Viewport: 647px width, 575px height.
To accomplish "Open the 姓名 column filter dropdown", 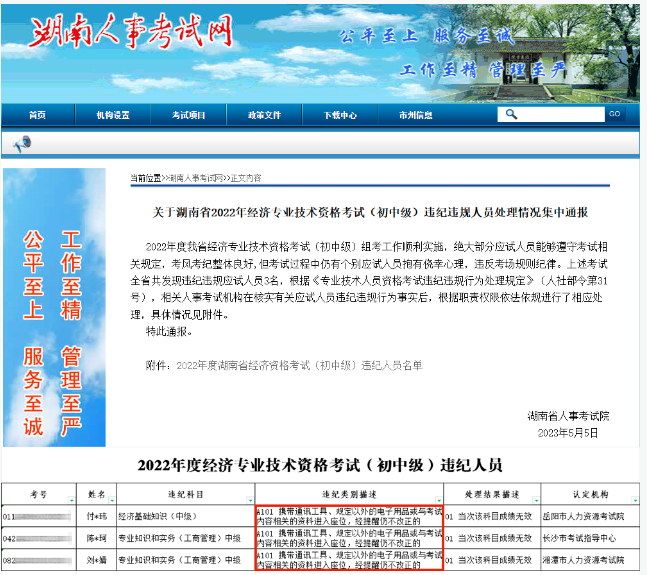I will 110,500.
